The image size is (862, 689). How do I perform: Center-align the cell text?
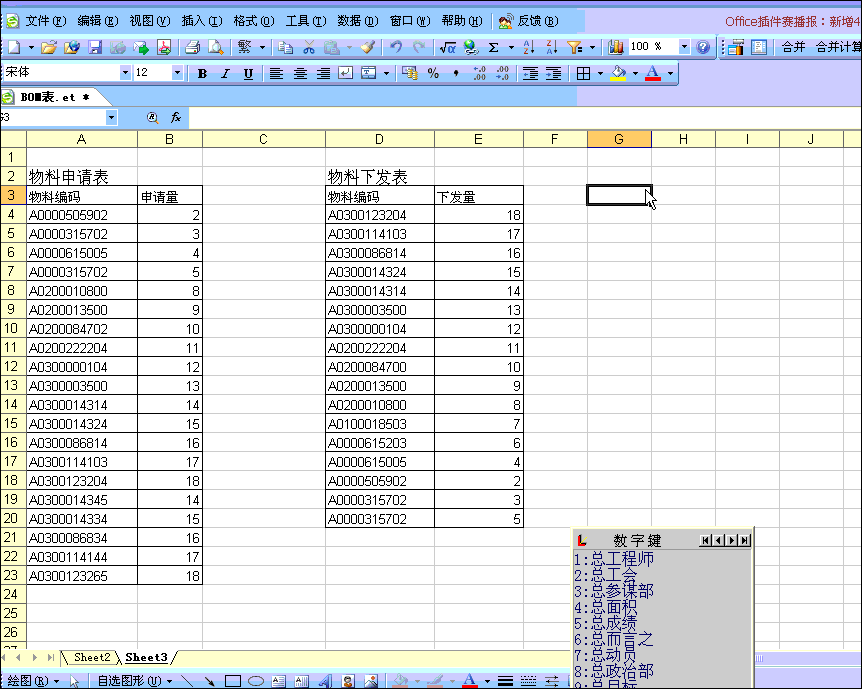click(x=300, y=73)
